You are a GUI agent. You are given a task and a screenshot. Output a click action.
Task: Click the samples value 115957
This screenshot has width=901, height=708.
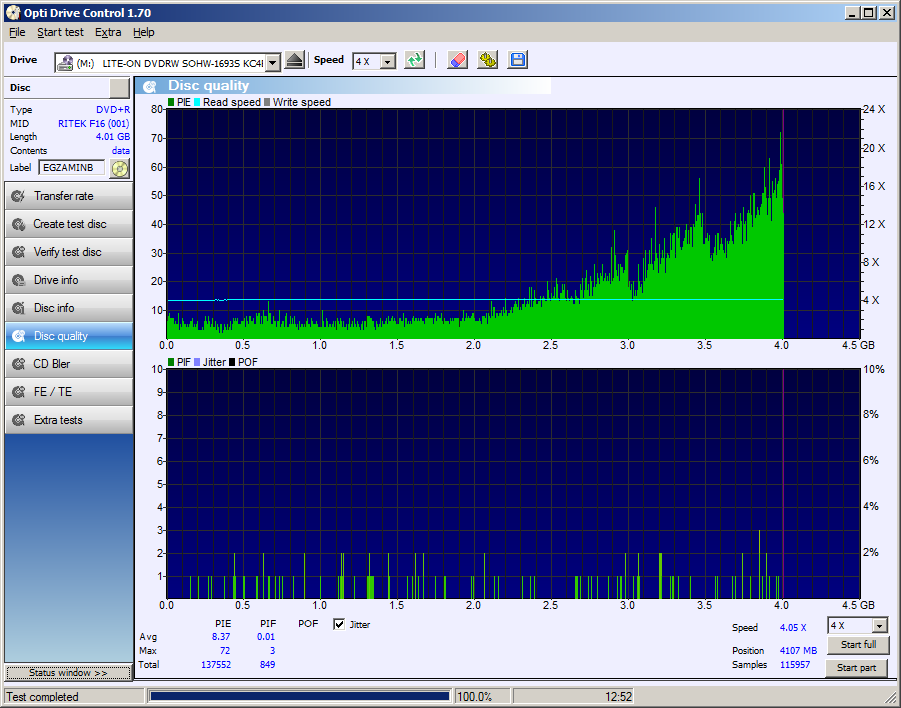795,664
